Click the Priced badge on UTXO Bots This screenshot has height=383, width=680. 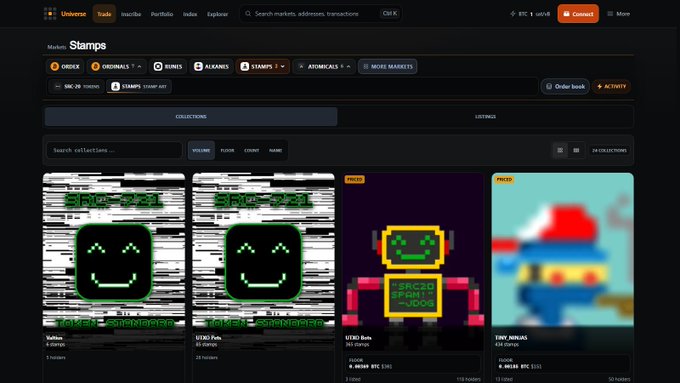354,179
